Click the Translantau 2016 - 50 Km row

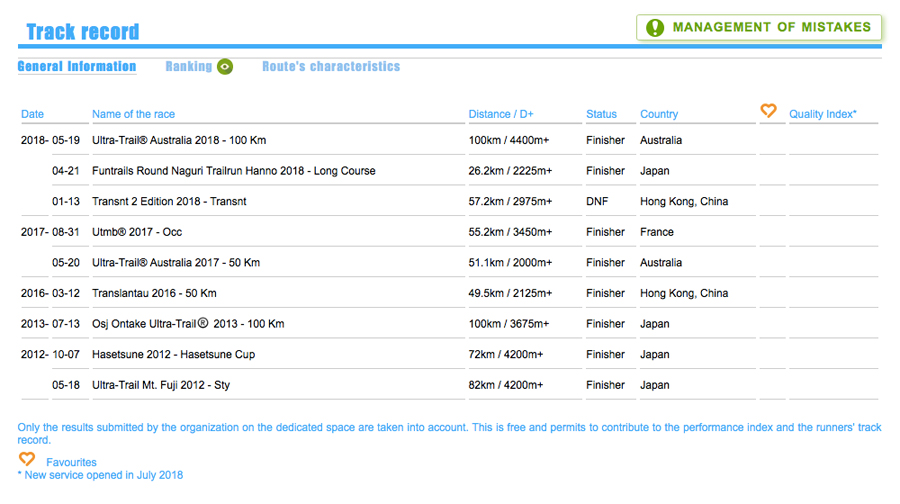[x=154, y=294]
